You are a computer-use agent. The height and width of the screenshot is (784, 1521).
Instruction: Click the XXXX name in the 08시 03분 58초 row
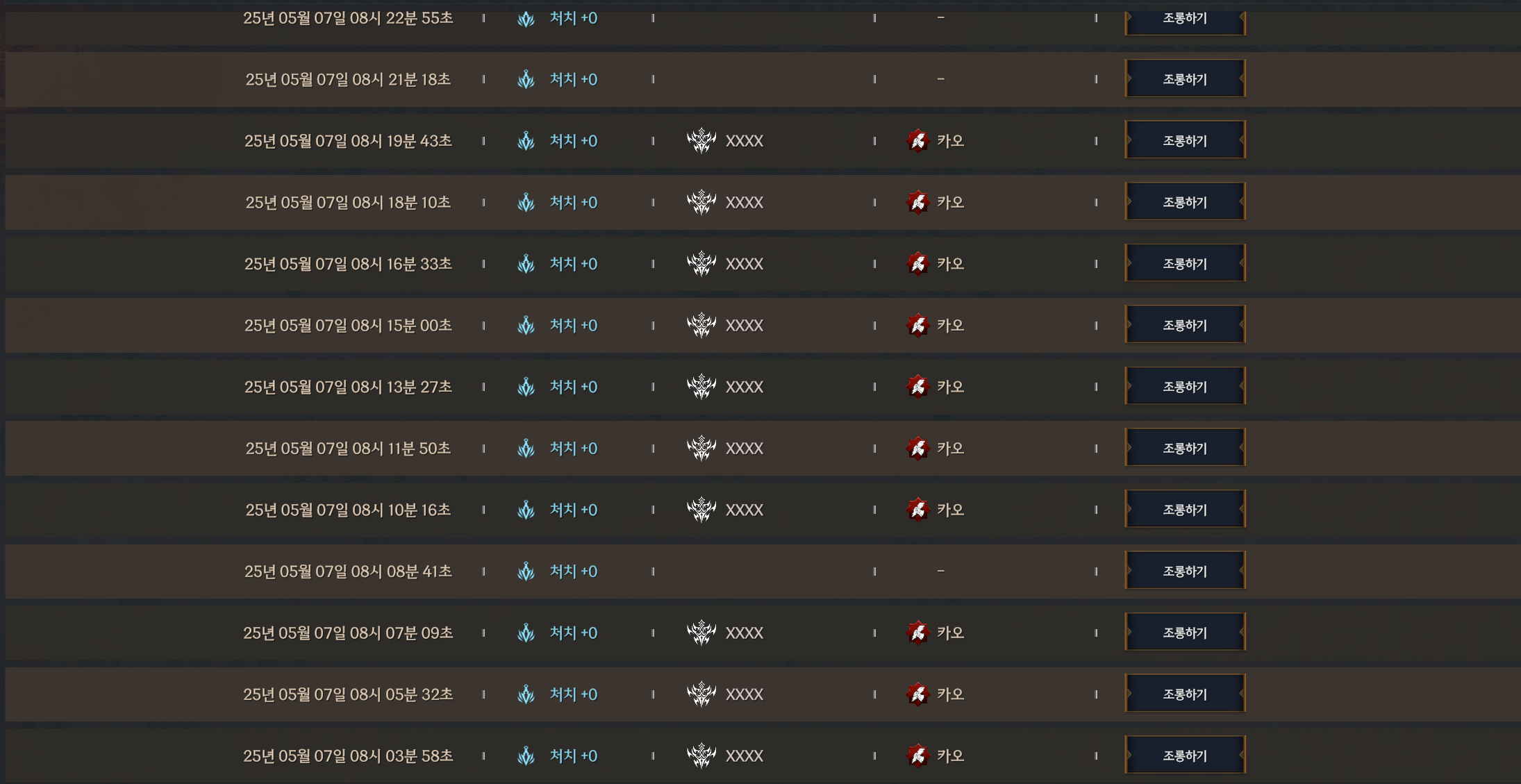coord(745,756)
